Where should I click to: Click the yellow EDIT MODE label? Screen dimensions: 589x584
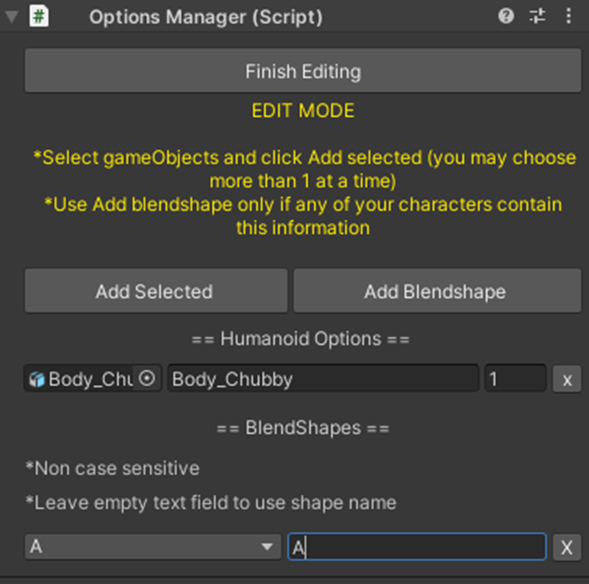click(x=303, y=110)
